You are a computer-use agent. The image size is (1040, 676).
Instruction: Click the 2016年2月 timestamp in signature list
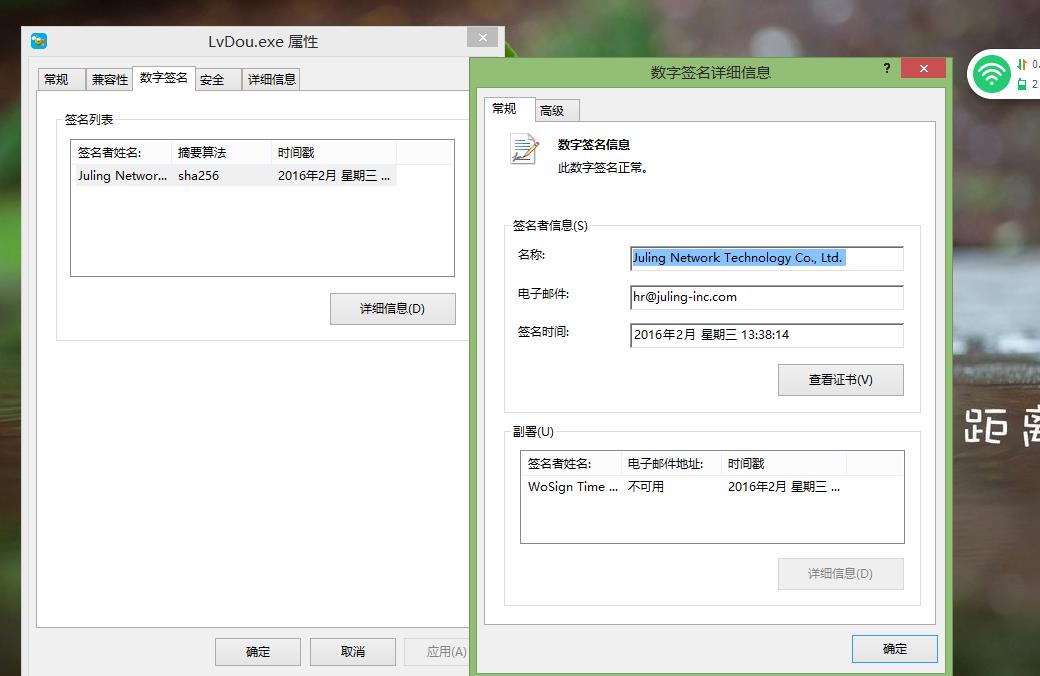pos(334,176)
